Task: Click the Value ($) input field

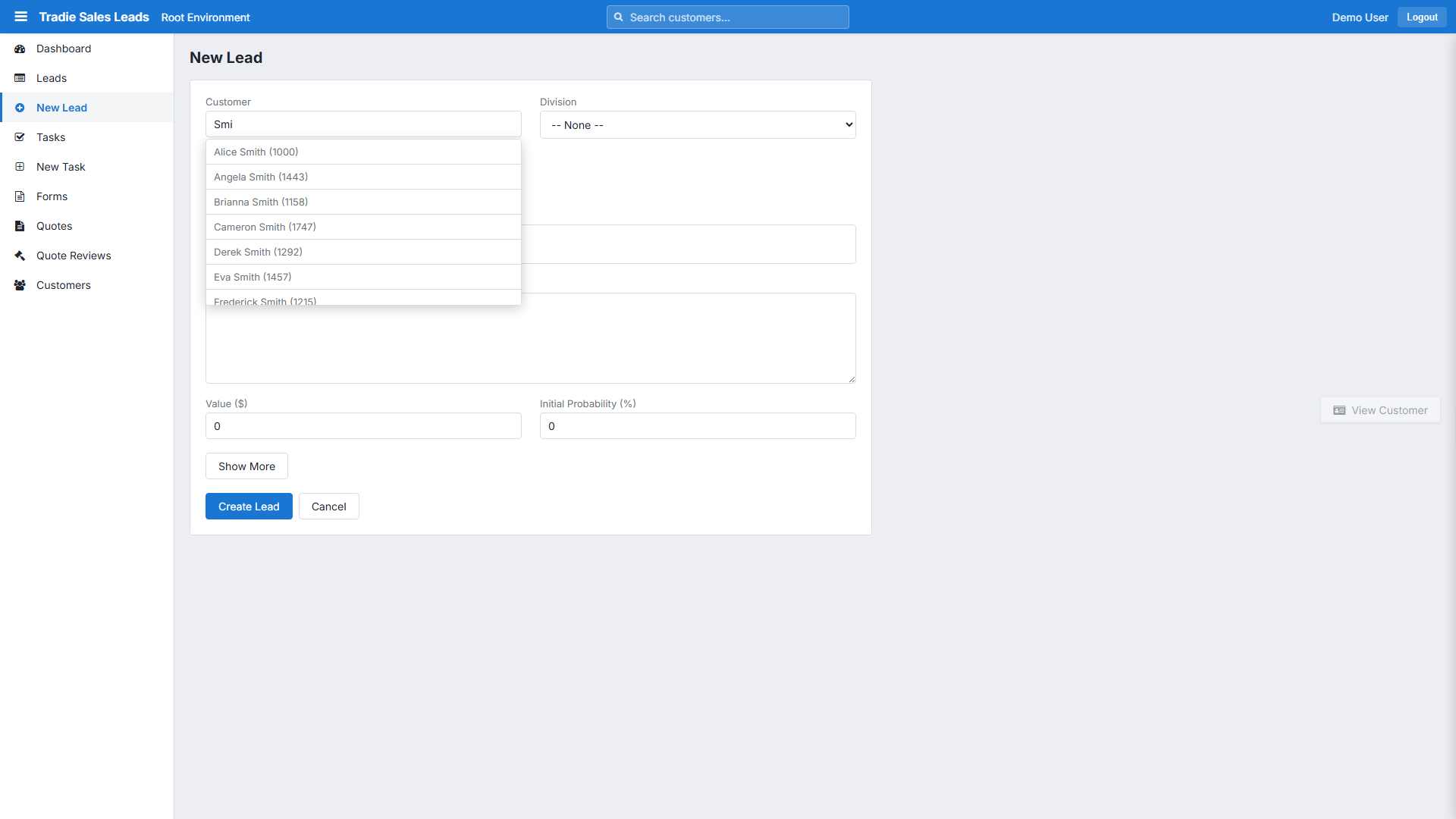Action: tap(363, 426)
